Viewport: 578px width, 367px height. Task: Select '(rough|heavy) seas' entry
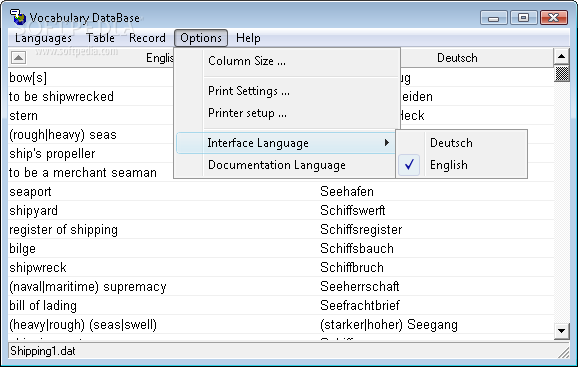click(x=63, y=134)
